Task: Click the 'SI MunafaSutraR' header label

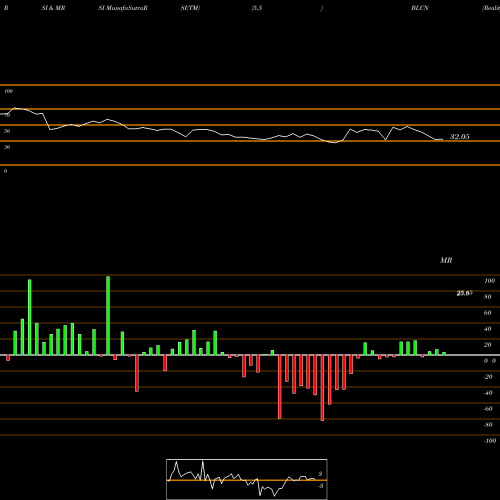Action: (x=123, y=8)
